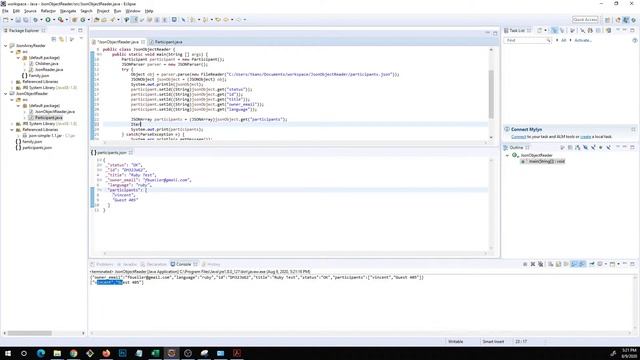Open the Help menu
The height and width of the screenshot is (360, 640).
pyautogui.click(x=149, y=11)
